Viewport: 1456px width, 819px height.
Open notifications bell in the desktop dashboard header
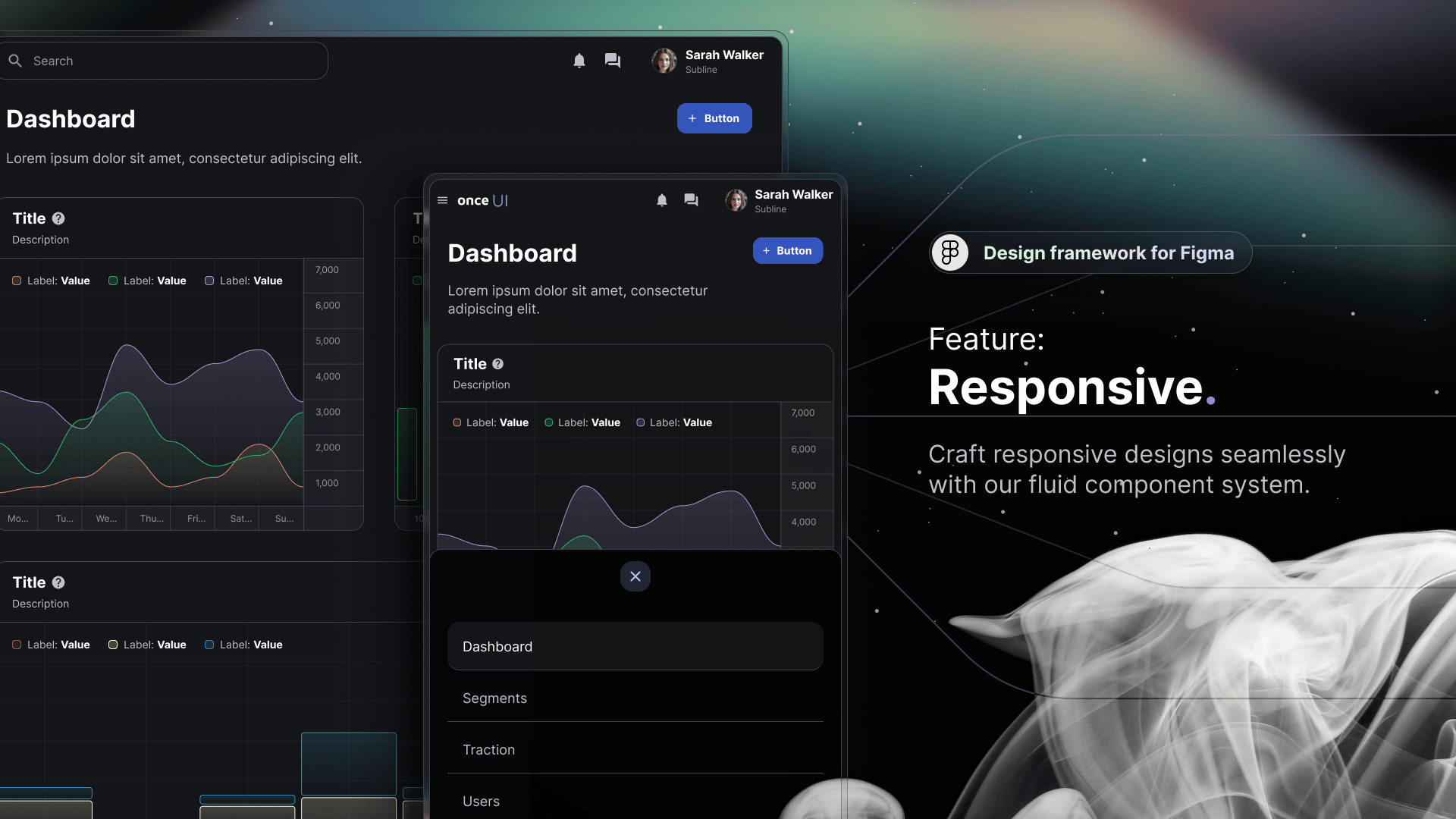(579, 61)
